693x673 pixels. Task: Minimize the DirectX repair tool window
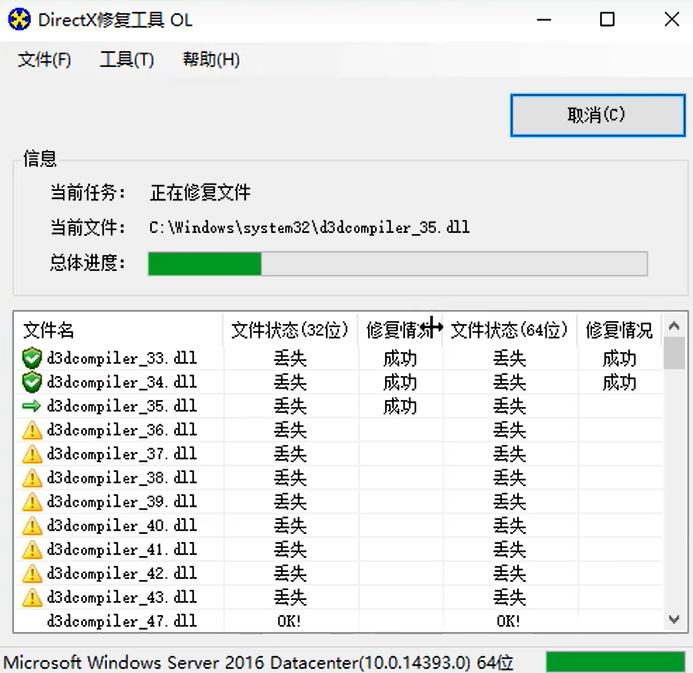[x=544, y=20]
